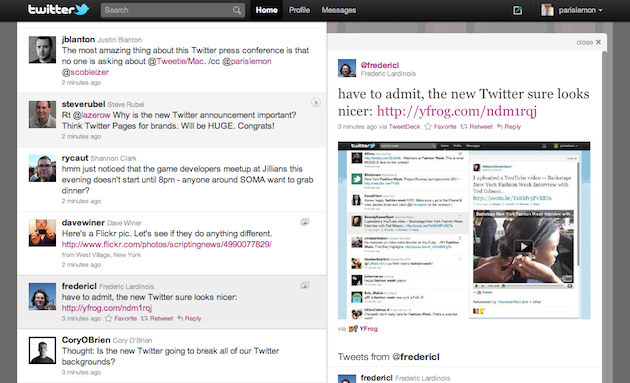Screen dimensions: 630x383
Task: Expand steverubel tweet details arrow
Action: [x=316, y=103]
